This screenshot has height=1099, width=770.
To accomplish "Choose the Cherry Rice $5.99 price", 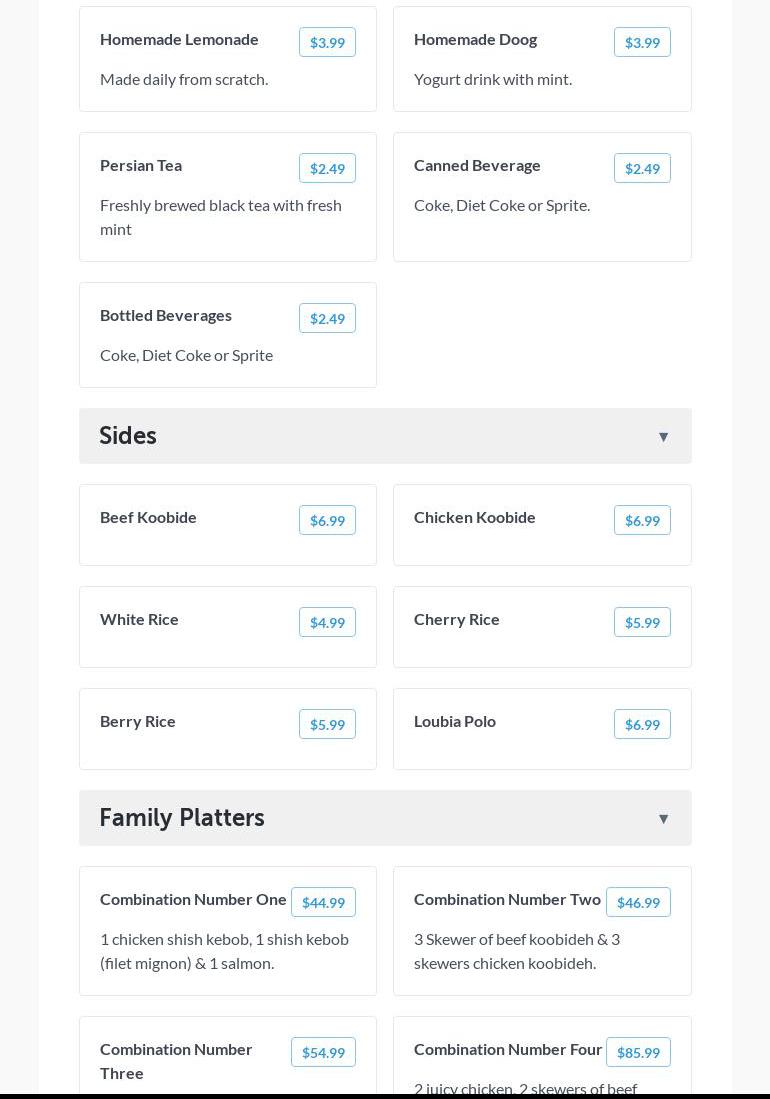I will pos(642,622).
